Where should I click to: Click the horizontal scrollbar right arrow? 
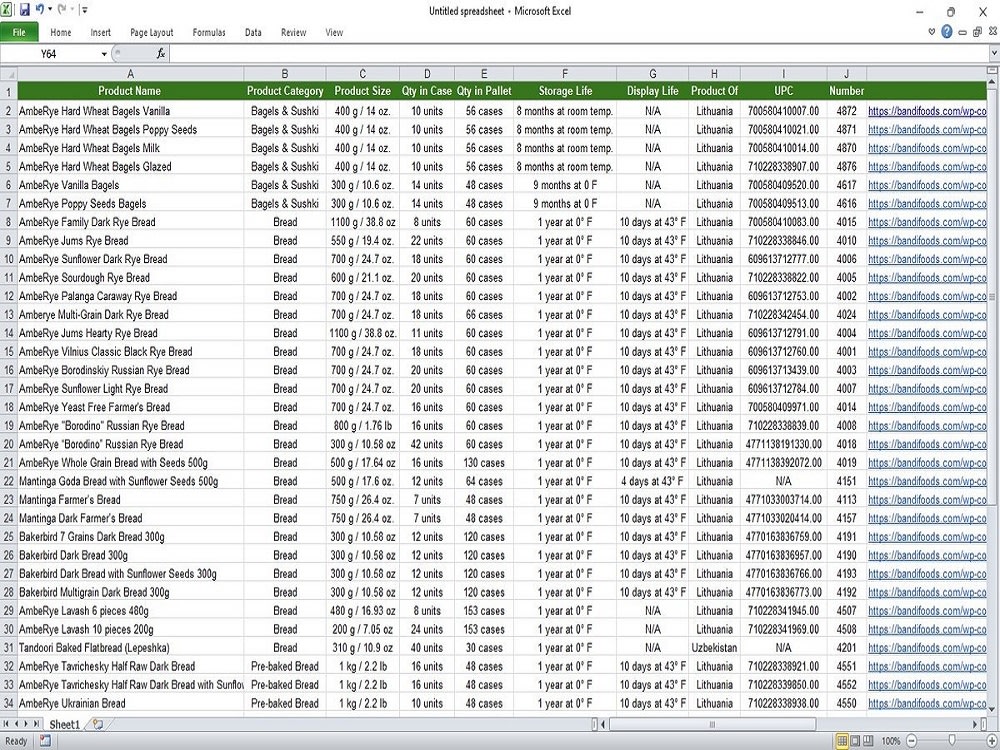975,724
